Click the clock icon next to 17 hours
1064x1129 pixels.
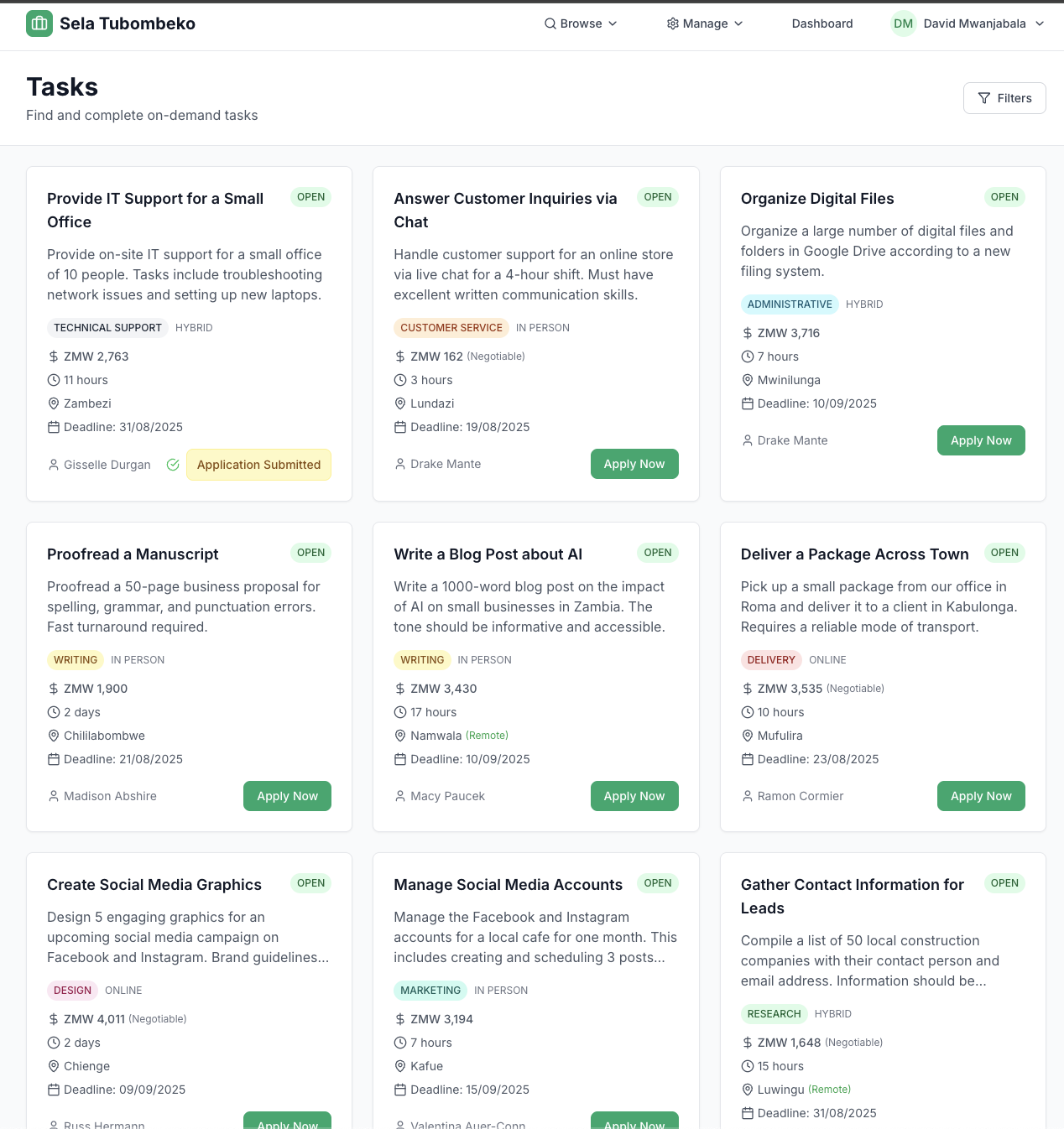click(400, 712)
